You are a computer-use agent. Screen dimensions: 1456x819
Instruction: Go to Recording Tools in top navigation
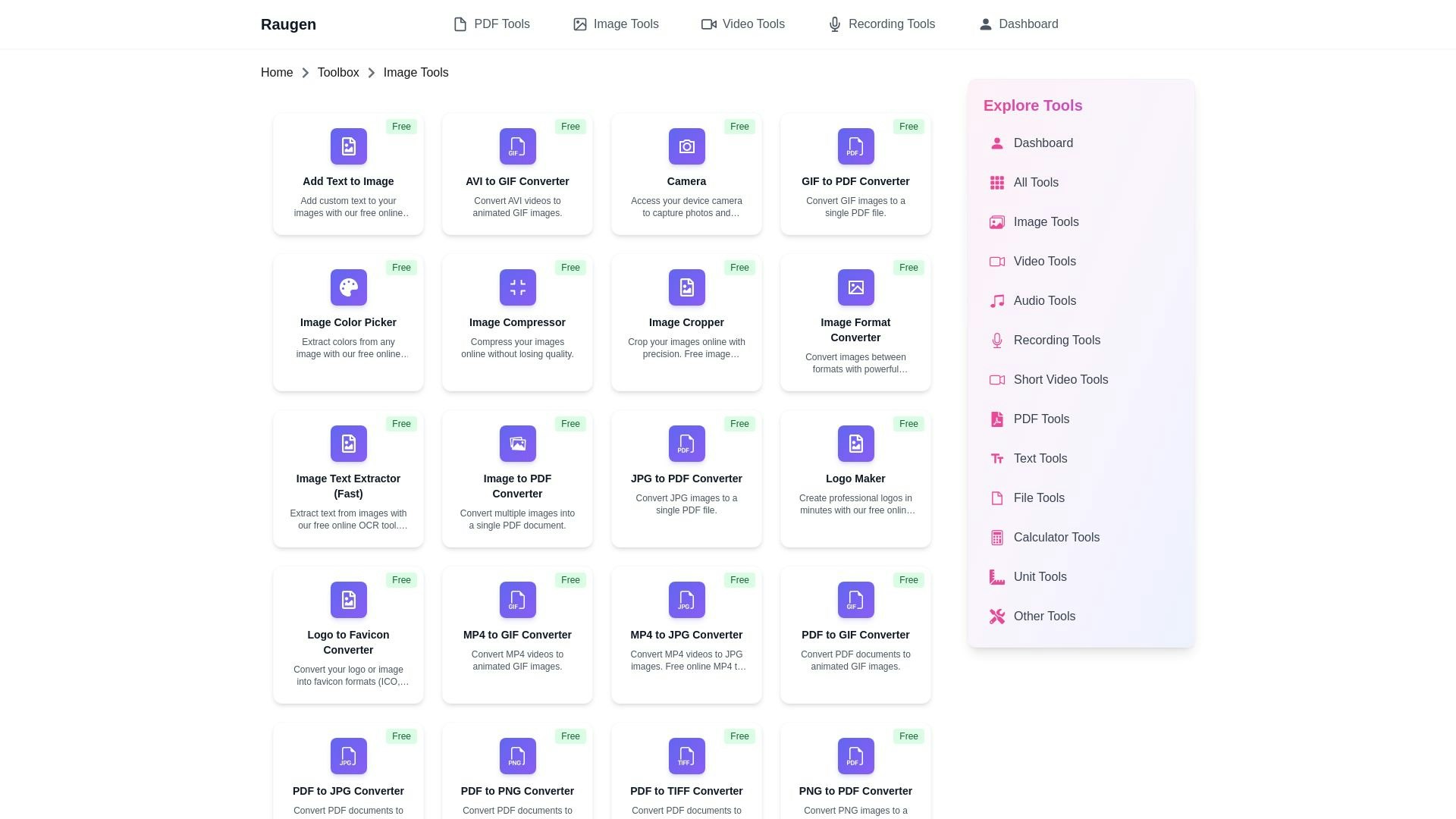click(881, 24)
